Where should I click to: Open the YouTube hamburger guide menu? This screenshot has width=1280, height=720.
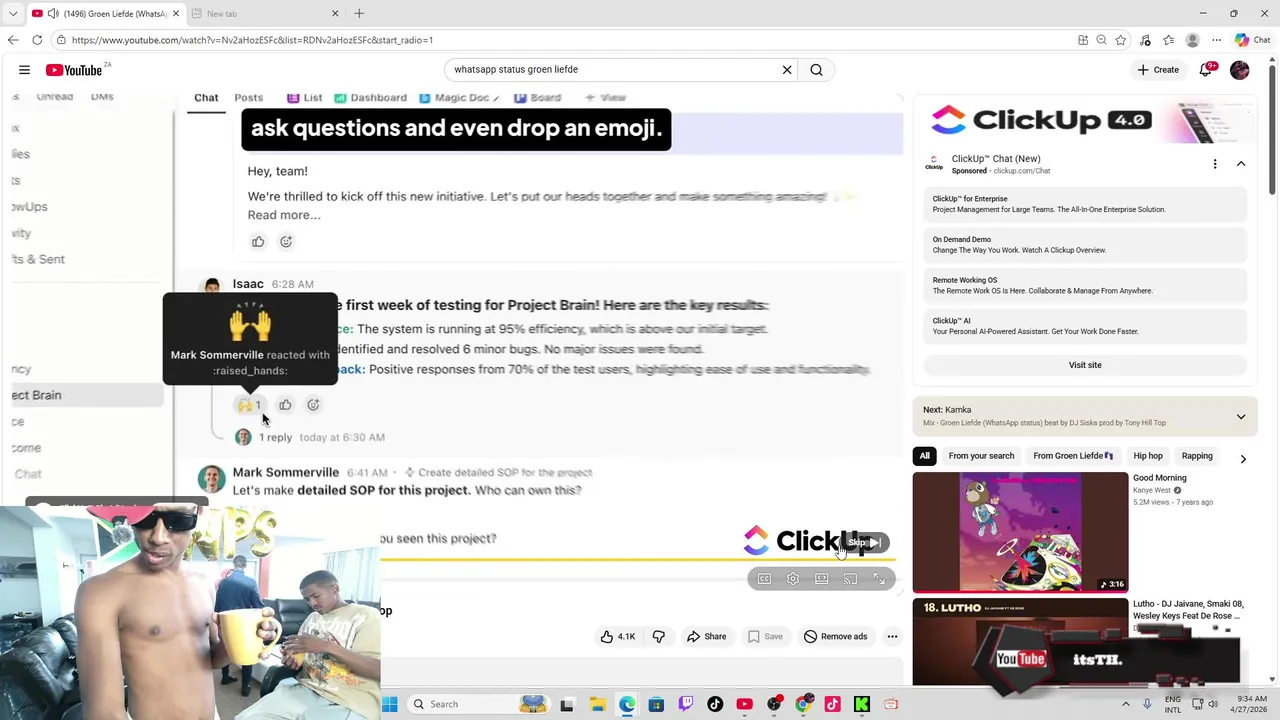pos(24,70)
